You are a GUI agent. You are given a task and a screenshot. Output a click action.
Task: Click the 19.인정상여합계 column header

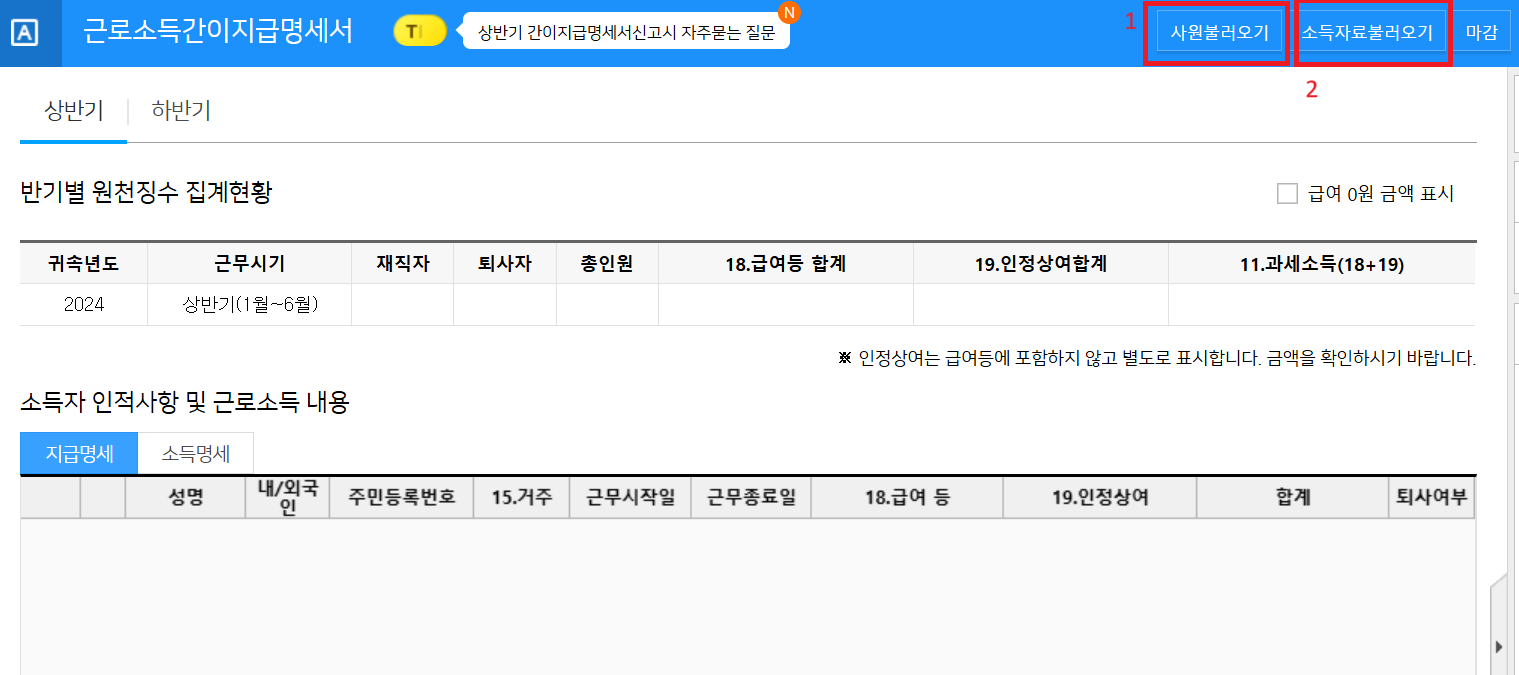click(x=1041, y=264)
